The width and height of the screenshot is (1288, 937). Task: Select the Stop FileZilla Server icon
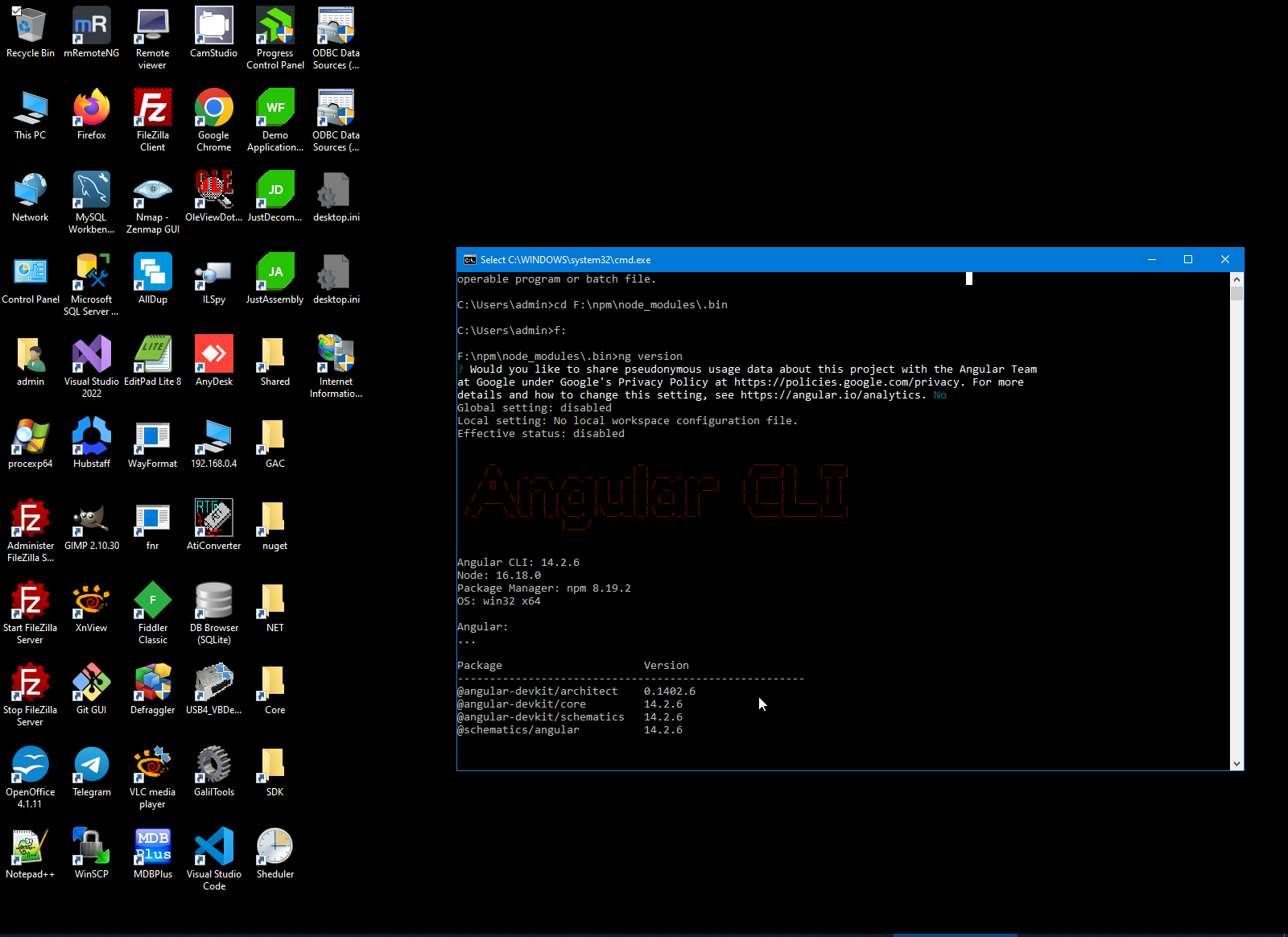point(30,695)
